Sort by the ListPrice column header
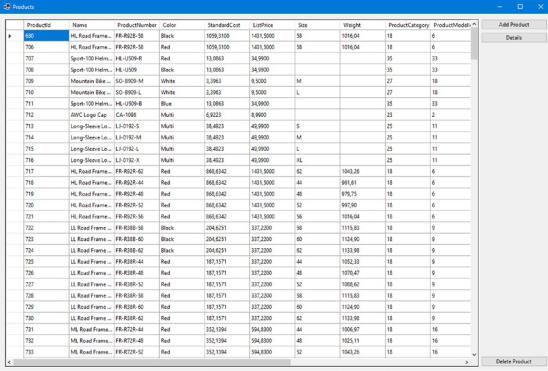548x371 pixels. [x=272, y=25]
